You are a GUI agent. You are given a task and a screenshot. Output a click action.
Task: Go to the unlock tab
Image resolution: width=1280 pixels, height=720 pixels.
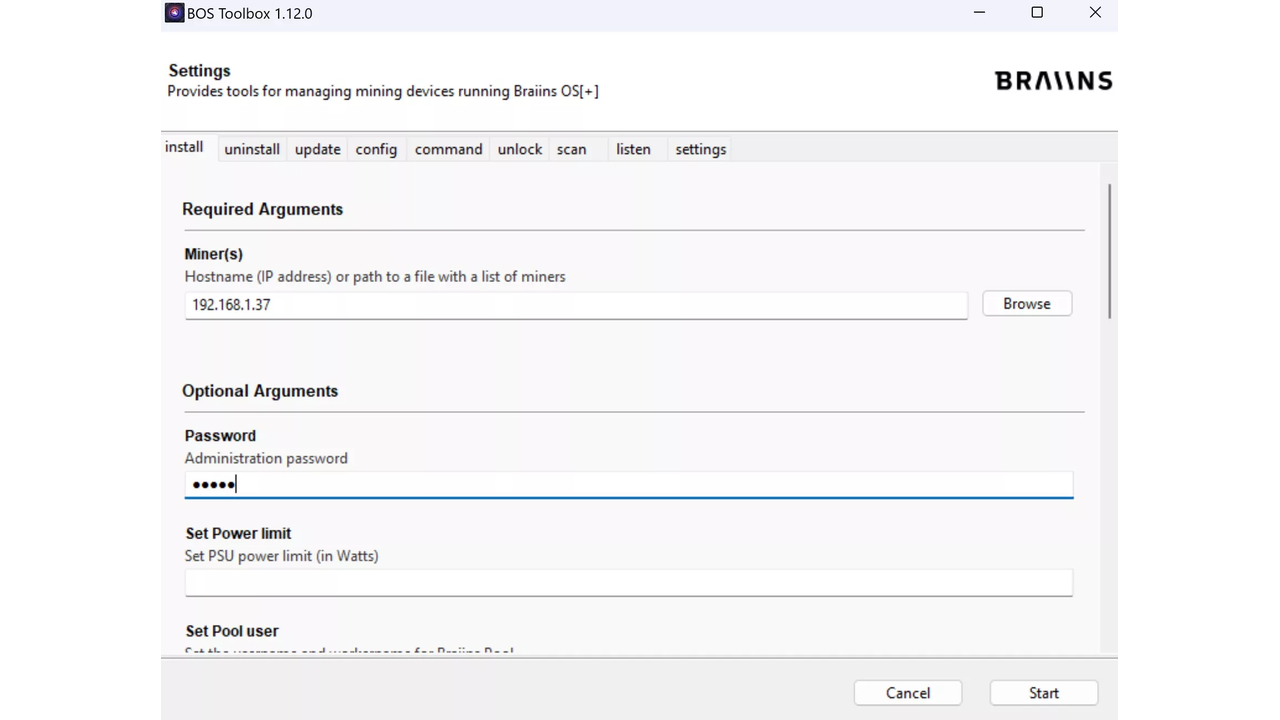point(520,149)
